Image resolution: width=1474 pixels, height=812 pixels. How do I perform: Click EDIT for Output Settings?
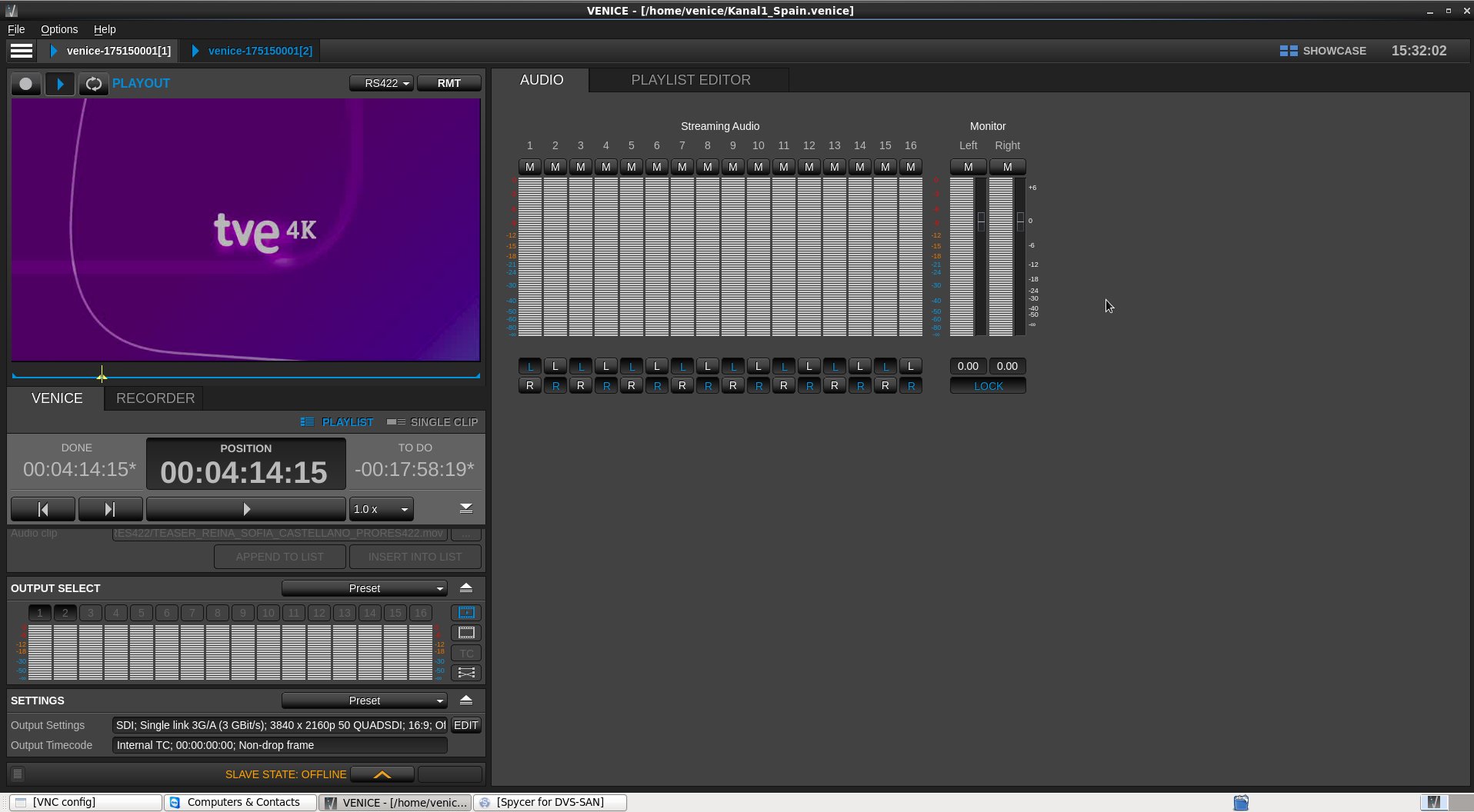pyautogui.click(x=465, y=725)
